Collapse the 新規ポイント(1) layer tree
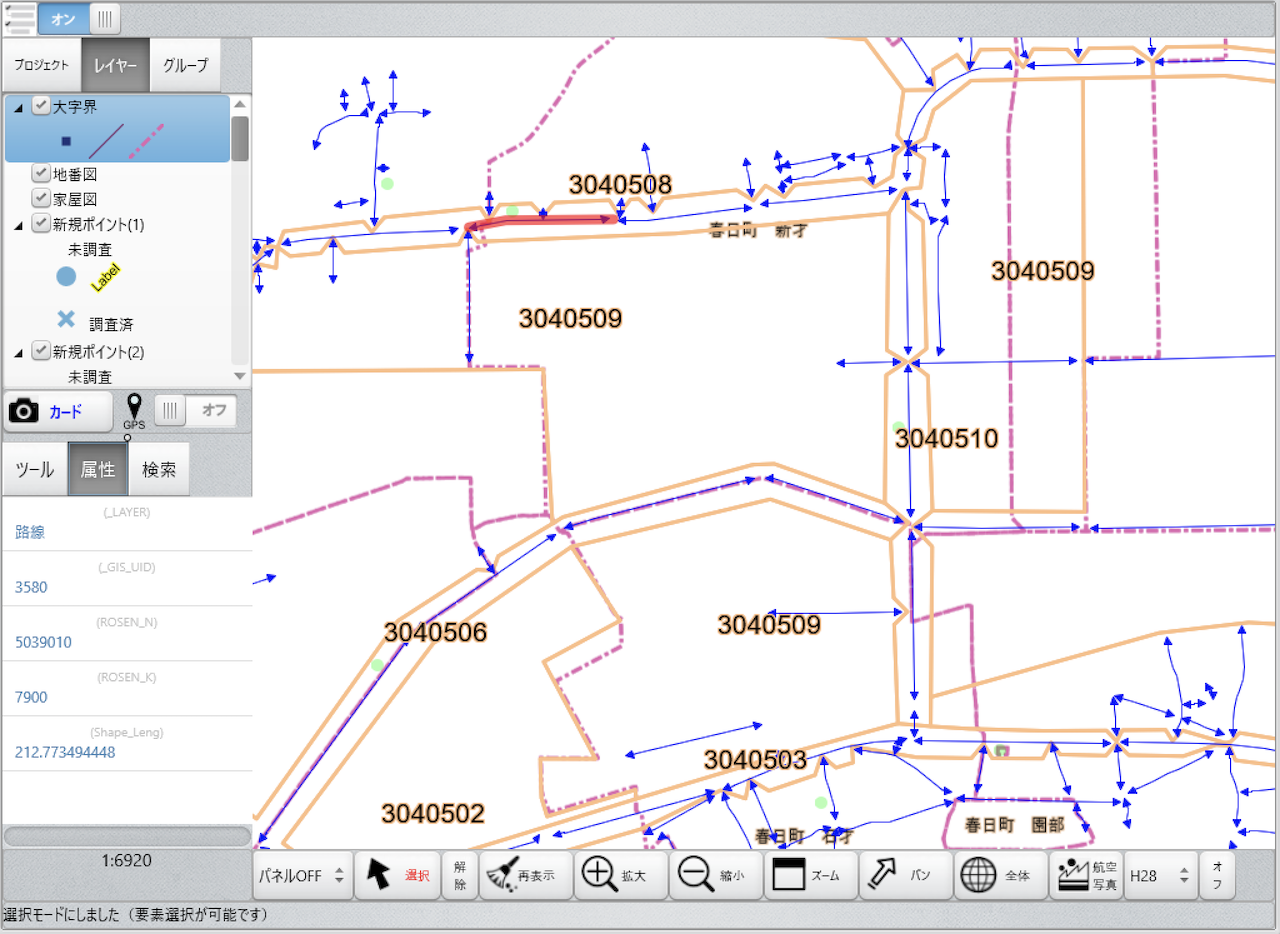 19,225
